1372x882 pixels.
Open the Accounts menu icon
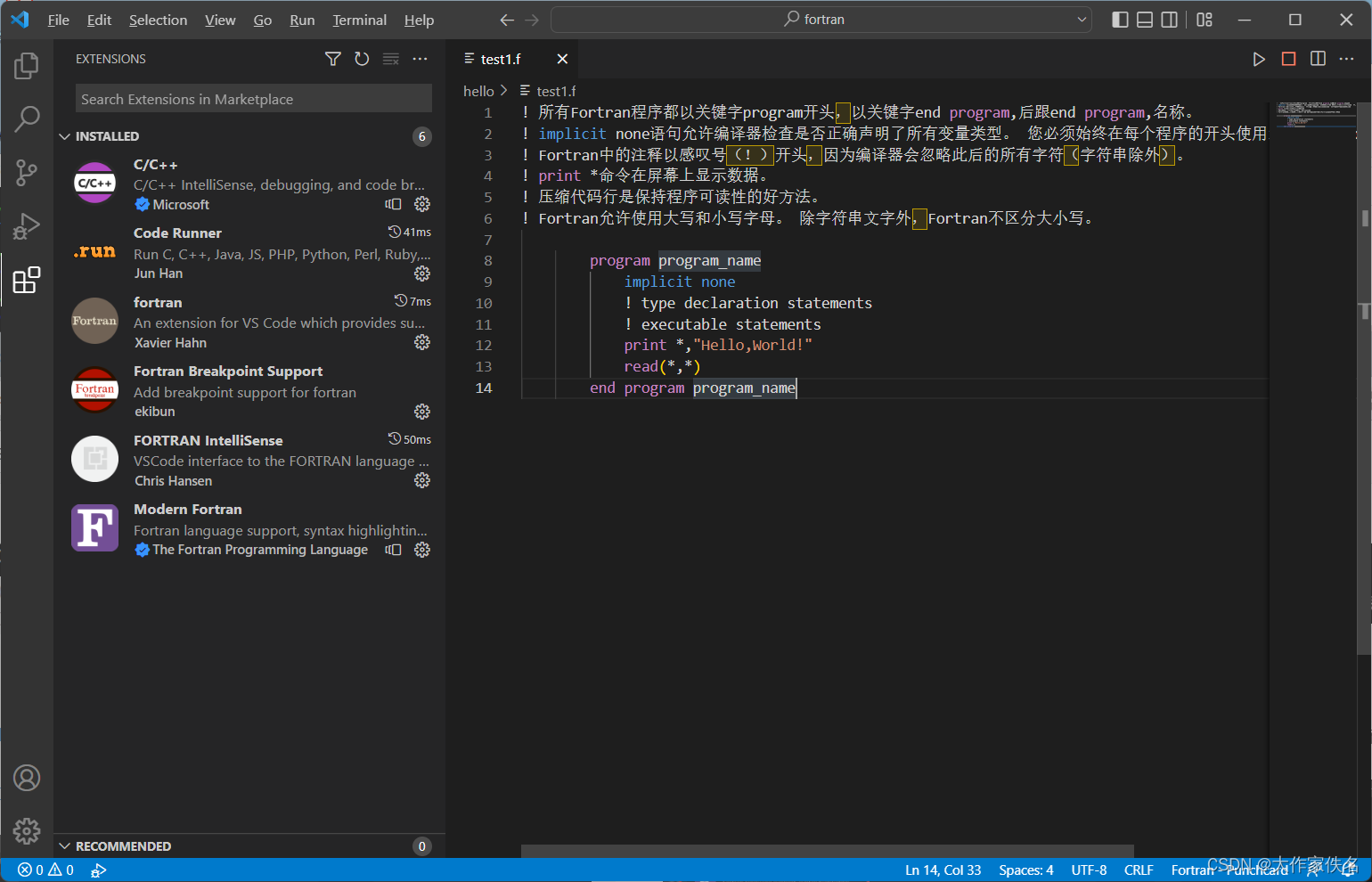(x=27, y=778)
